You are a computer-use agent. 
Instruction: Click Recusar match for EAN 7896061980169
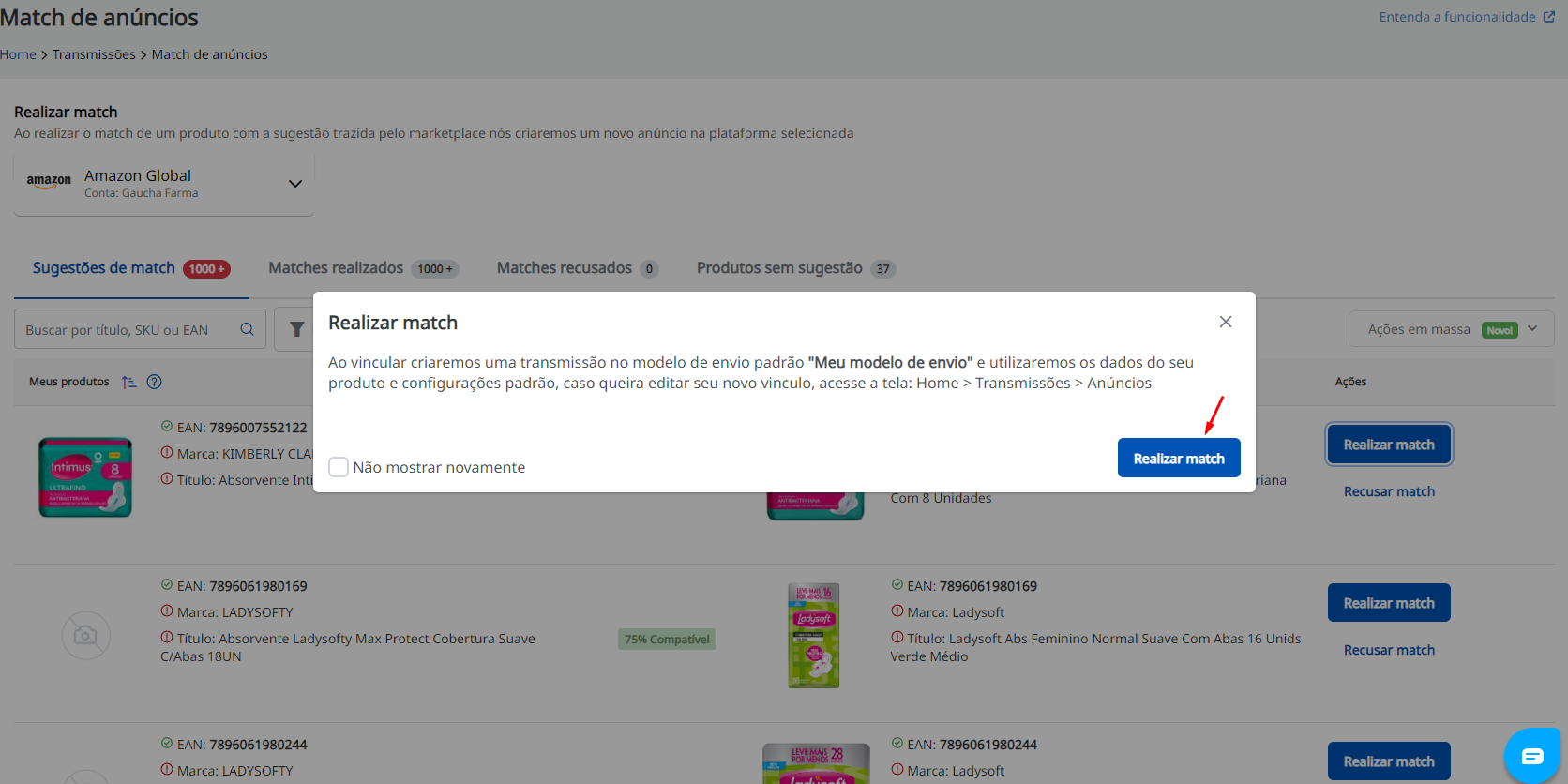click(x=1389, y=650)
